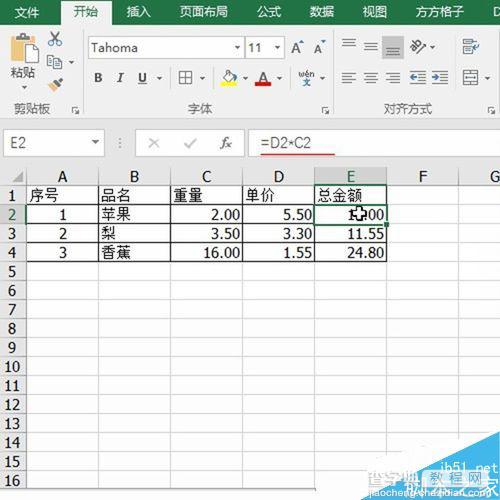Switch to the 数据 tab
The image size is (500, 500).
pyautogui.click(x=322, y=12)
